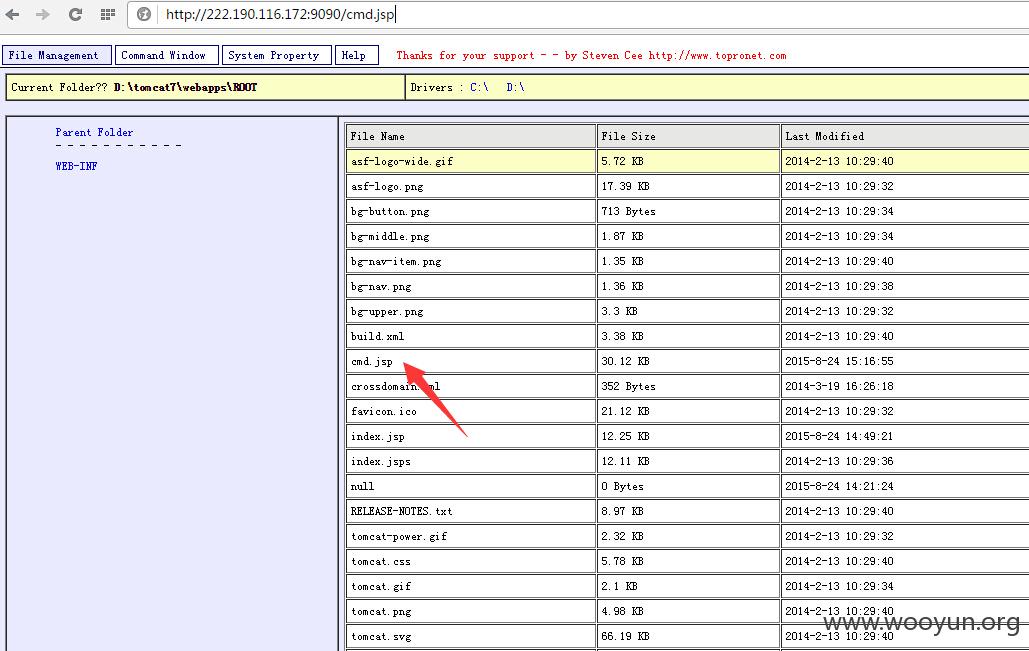The width and height of the screenshot is (1029, 651).
Task: Click date 2015-8-24 15:16:55
Action: (839, 362)
